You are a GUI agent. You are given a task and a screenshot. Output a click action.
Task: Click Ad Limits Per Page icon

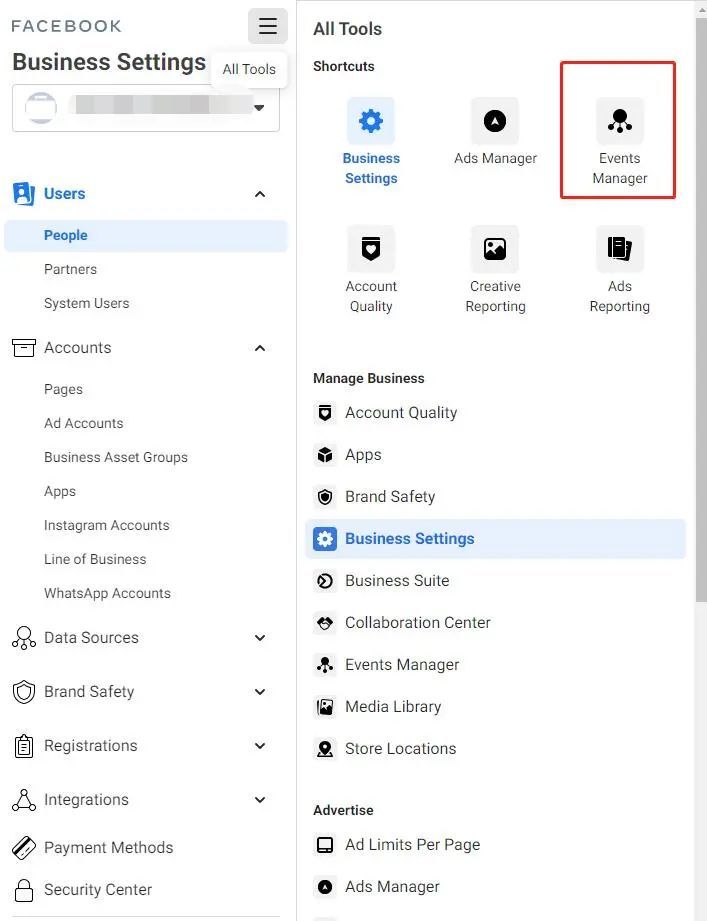(x=325, y=845)
